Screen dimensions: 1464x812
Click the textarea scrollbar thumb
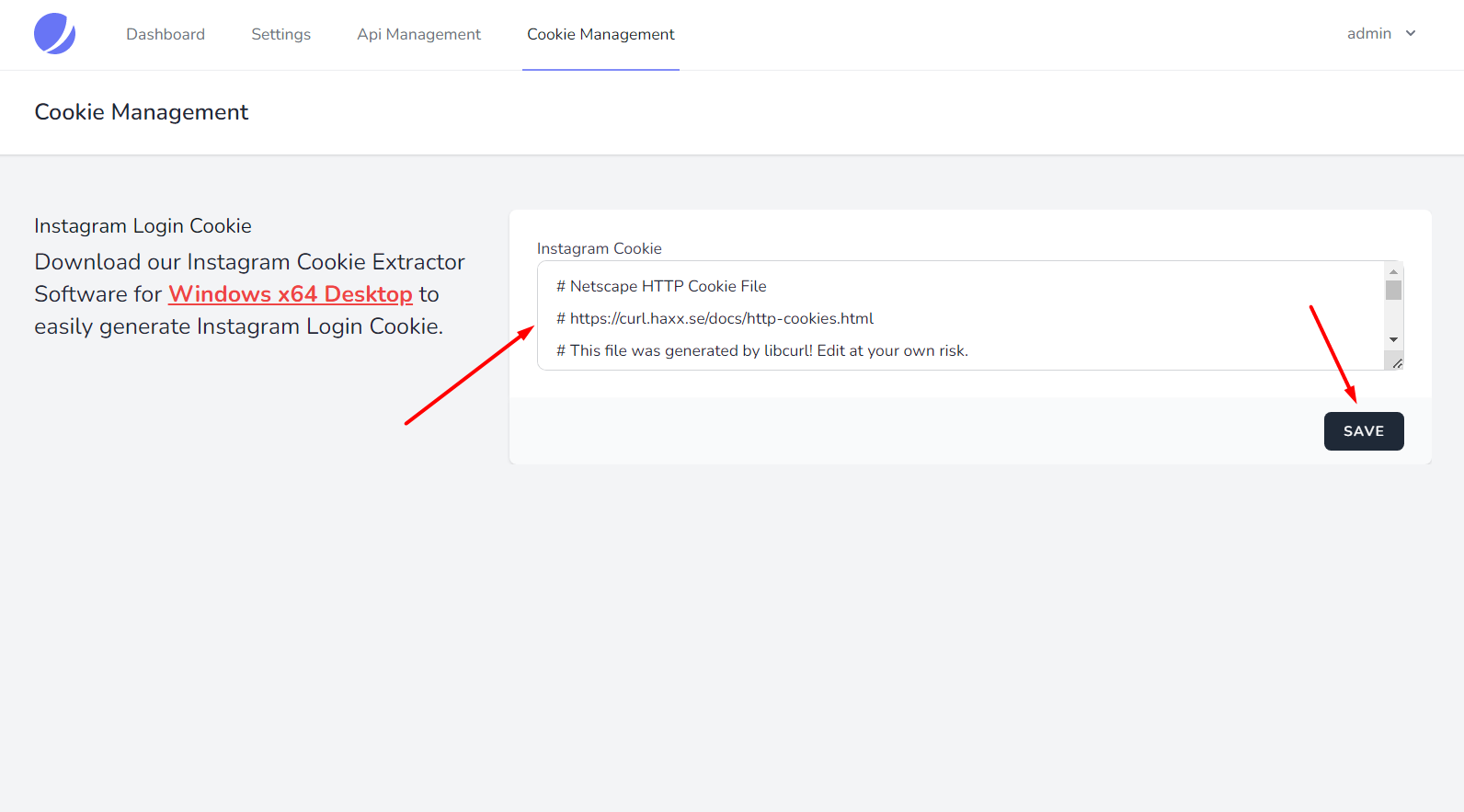1393,290
